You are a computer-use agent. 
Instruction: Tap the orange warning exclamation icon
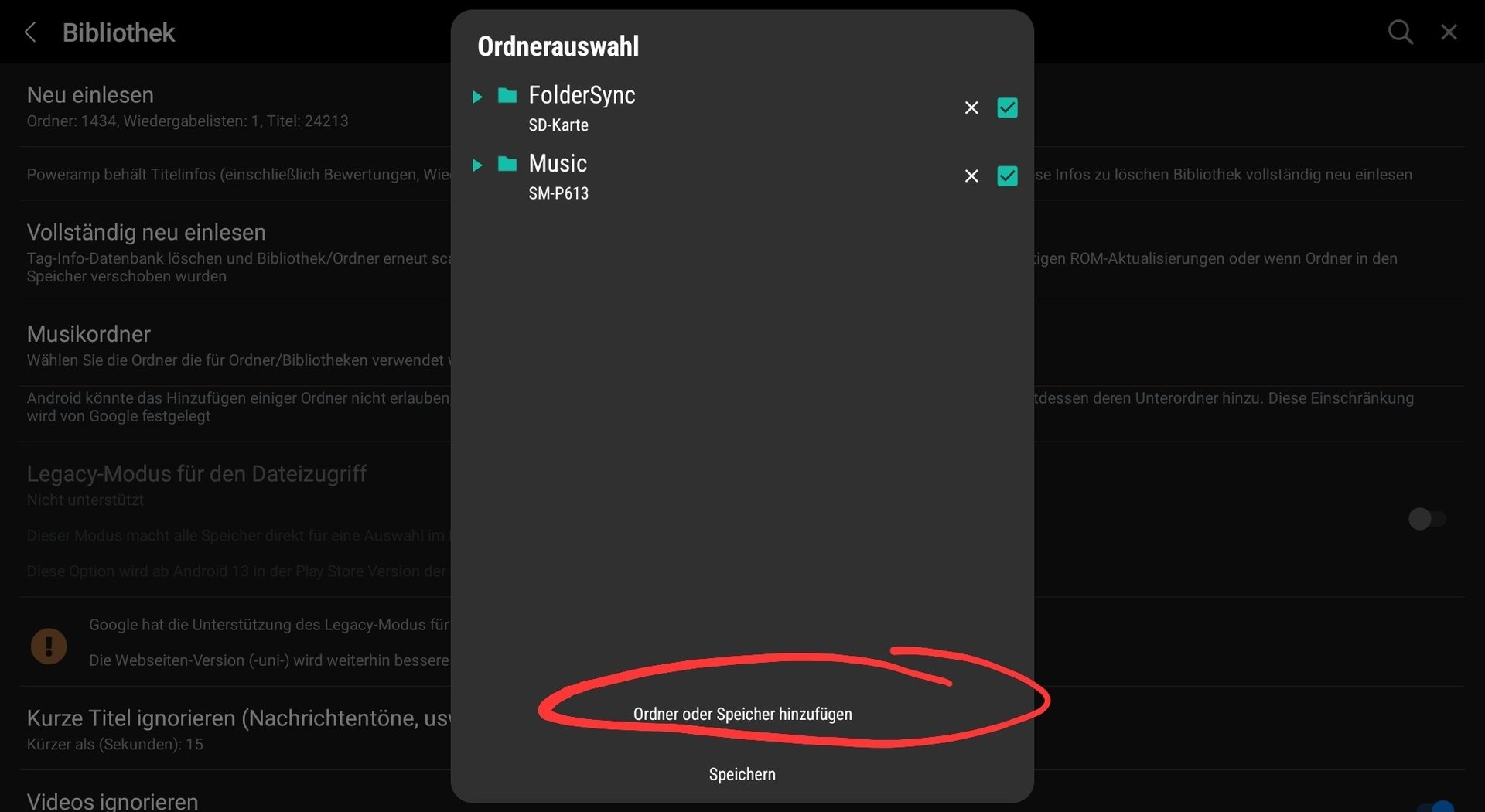[x=49, y=646]
